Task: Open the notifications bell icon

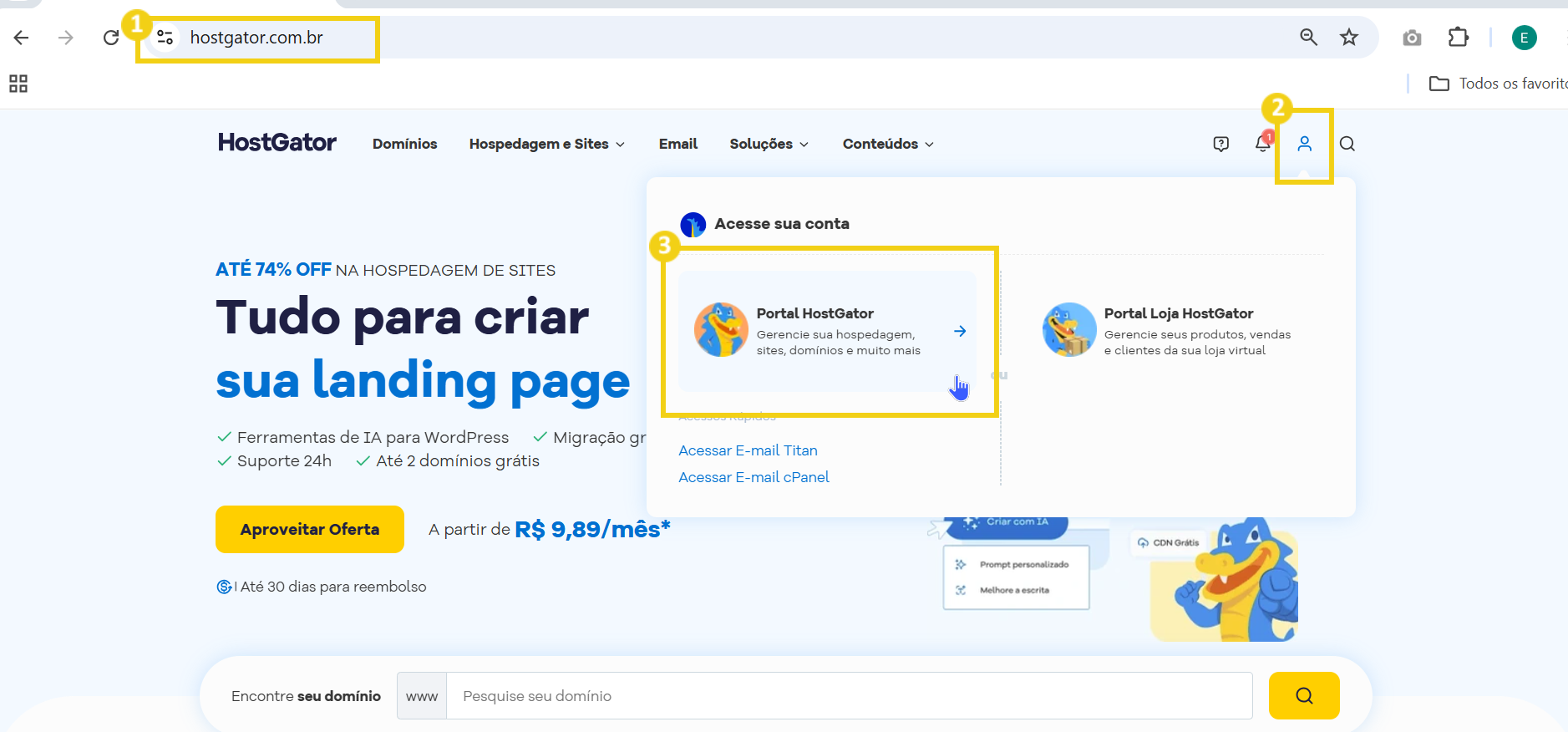Action: [x=1263, y=144]
